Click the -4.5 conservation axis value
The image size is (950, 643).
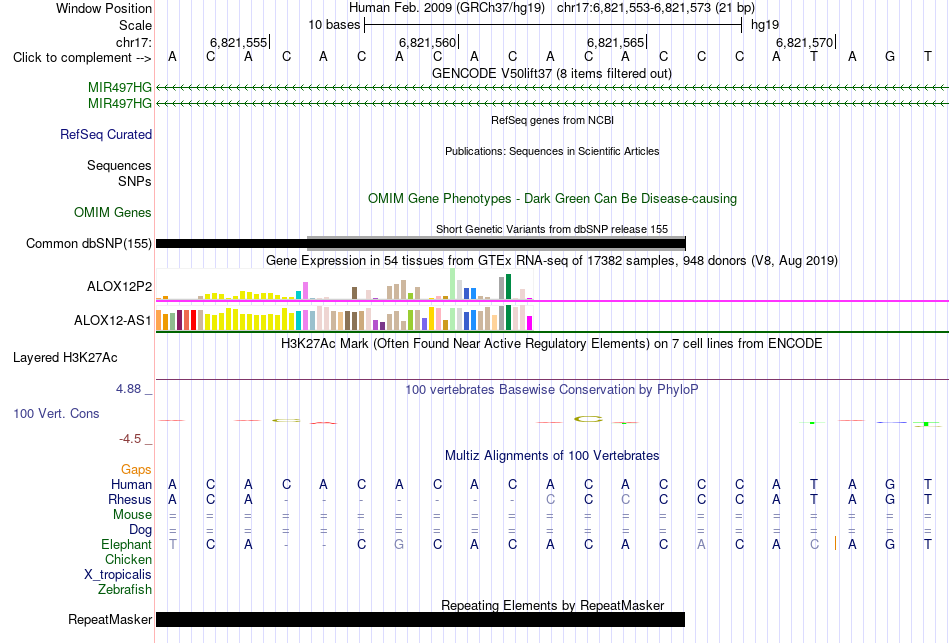coord(130,439)
